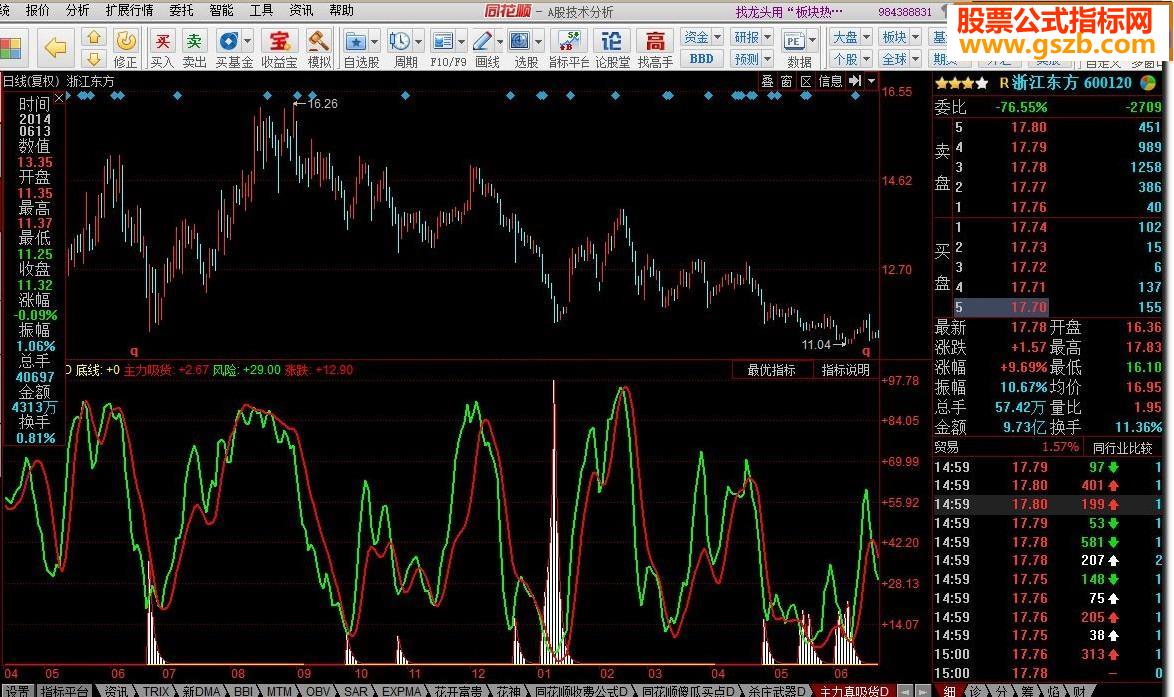Click the pie chart icon beside 600120
The image size is (1174, 697).
[x=1147, y=82]
